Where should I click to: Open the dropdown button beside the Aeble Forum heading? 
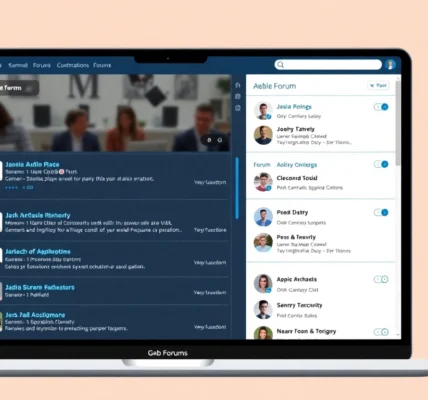[378, 86]
